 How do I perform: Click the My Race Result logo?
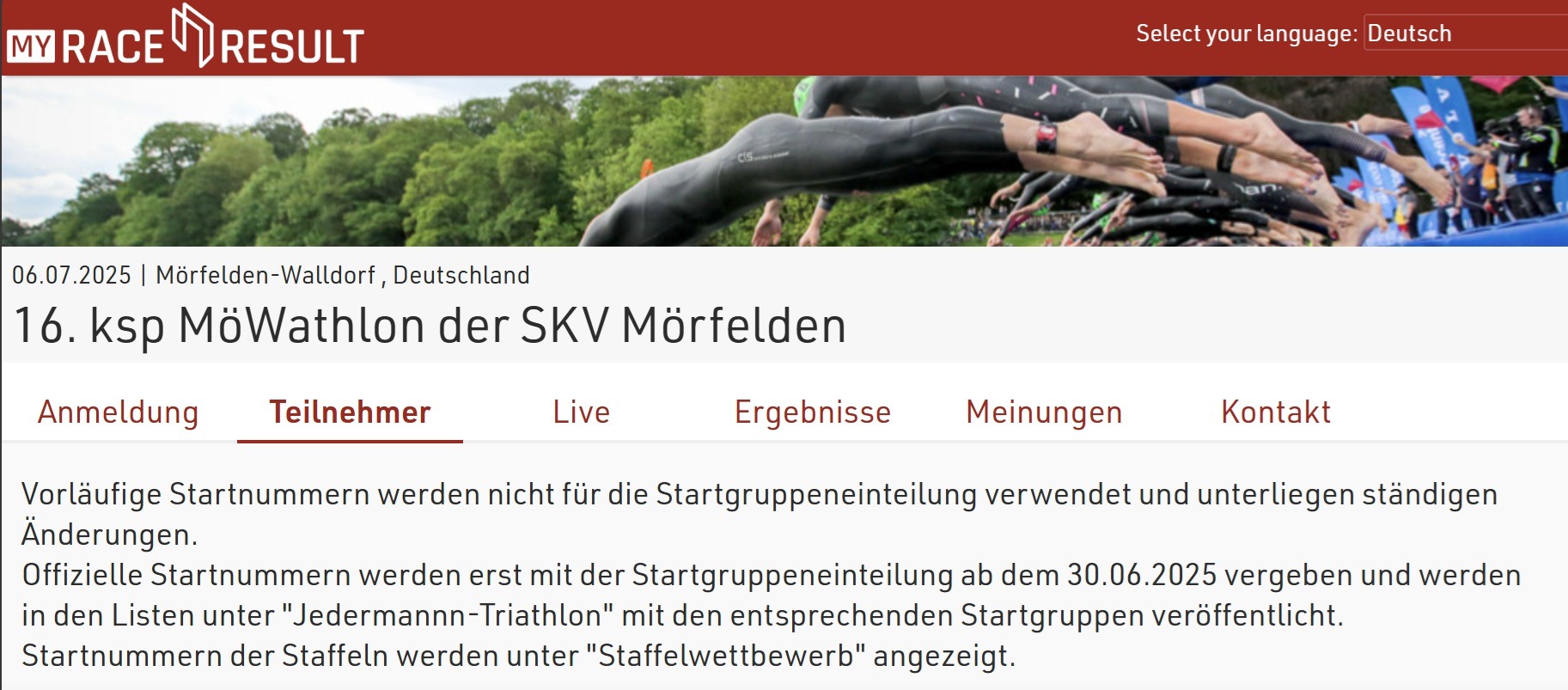[x=186, y=38]
